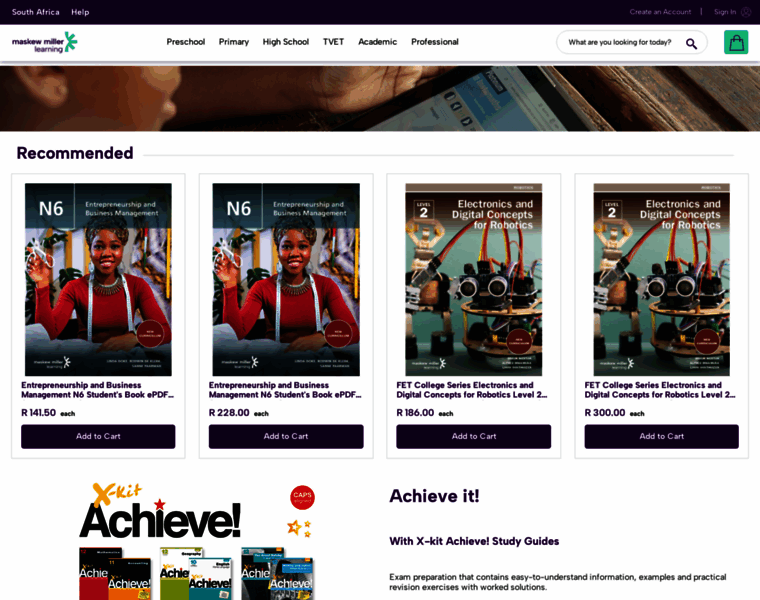Screen dimensions: 760x600
Task: Click the X-kit Achieve! promotional image
Action: pyautogui.click(x=197, y=541)
